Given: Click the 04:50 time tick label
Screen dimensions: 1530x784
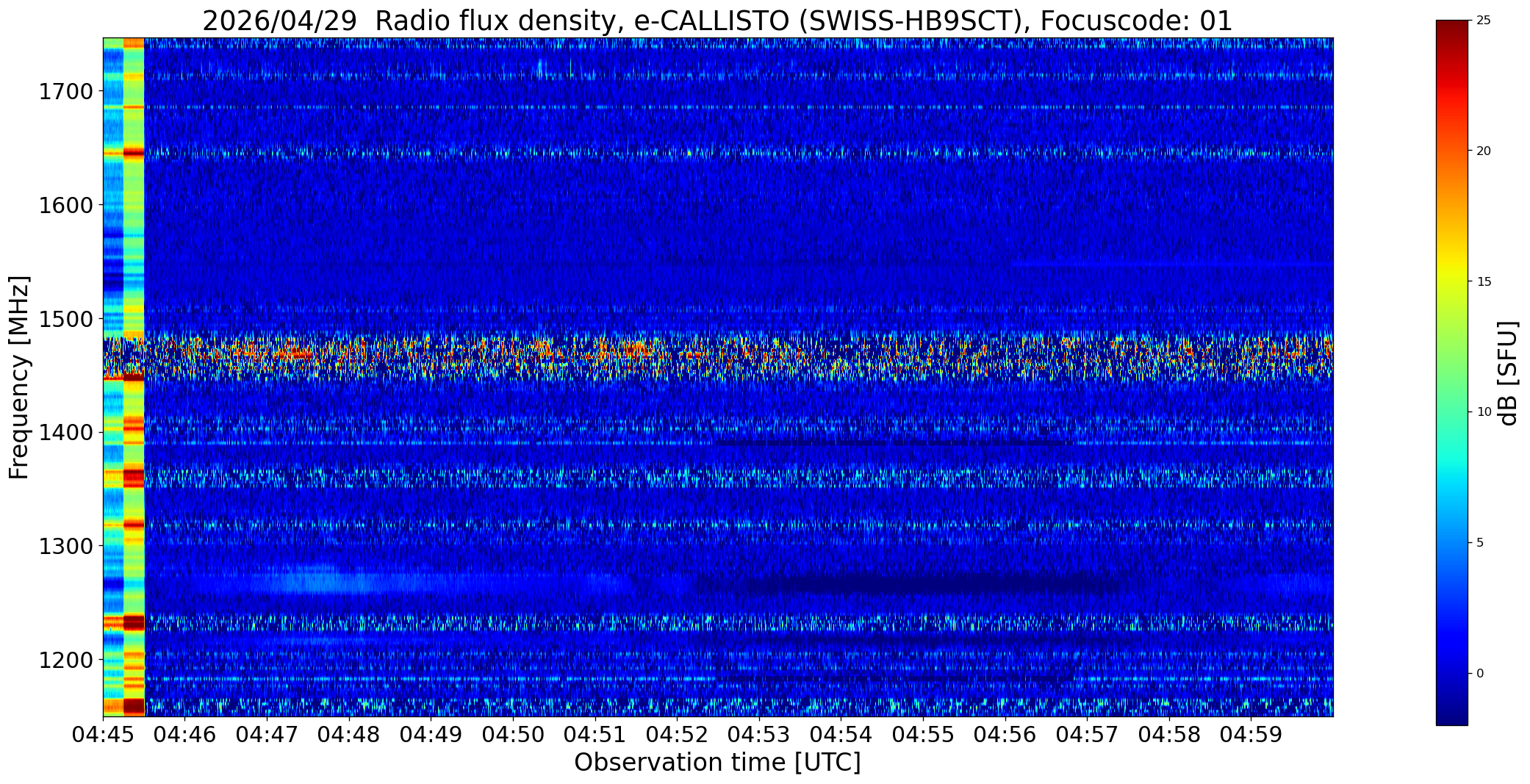Looking at the screenshot, I should coord(513,735).
